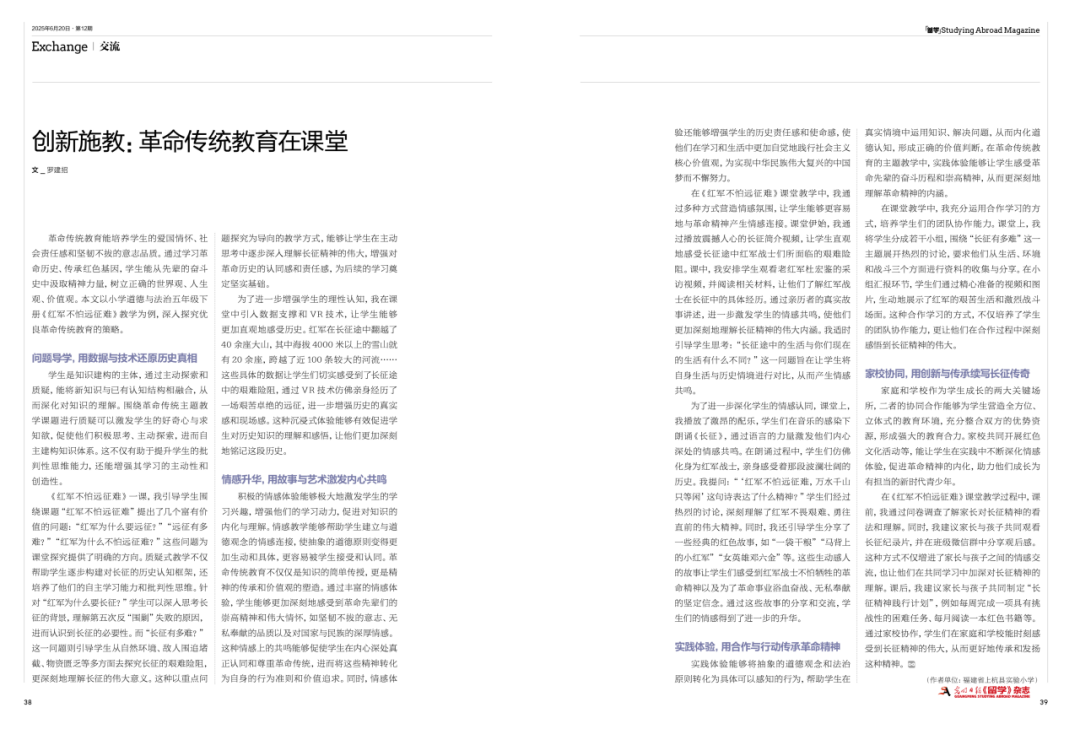Image resolution: width=1080 pixels, height=729 pixels.
Task: Click the page number 39
Action: tap(1043, 702)
